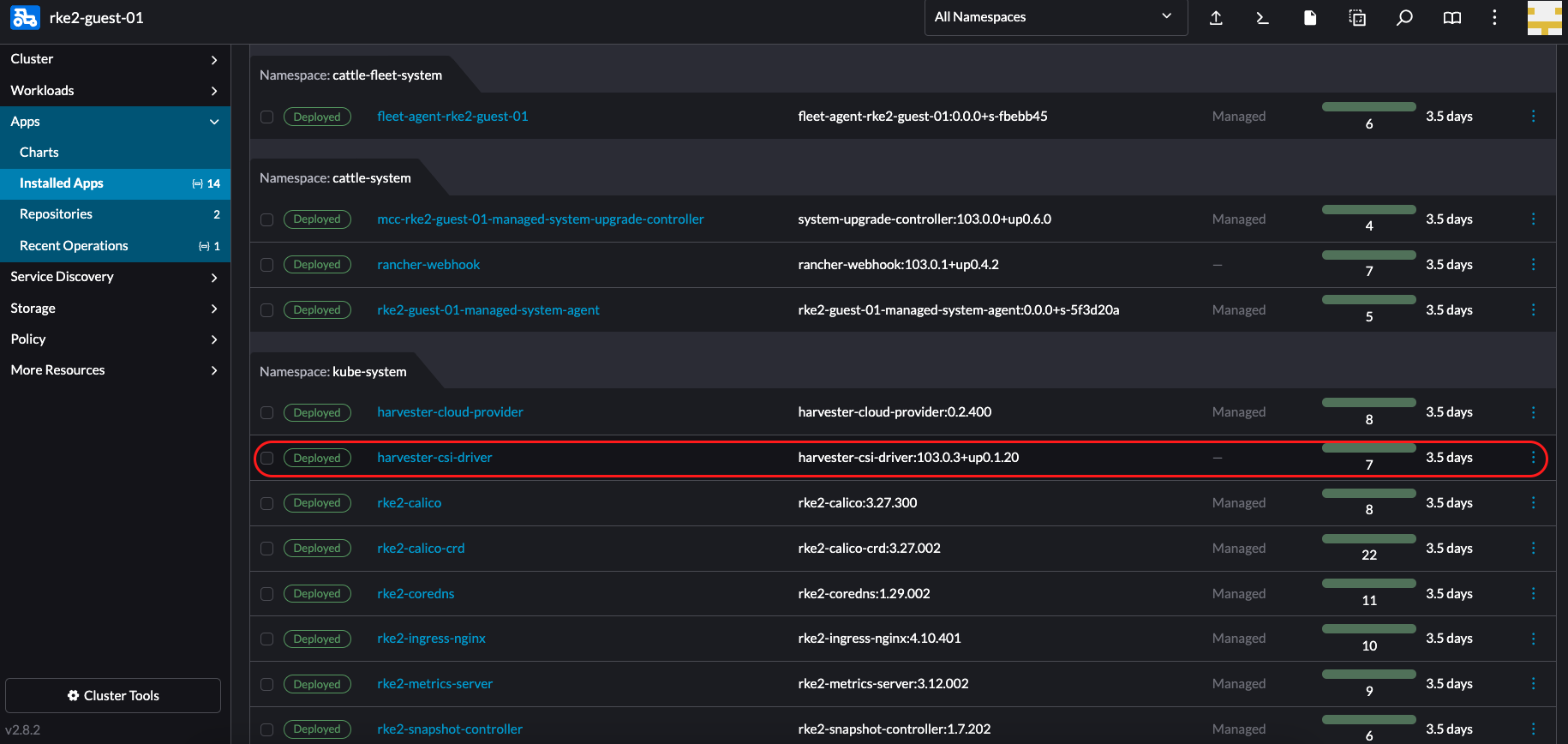The width and height of the screenshot is (1568, 744).
Task: Click the Download KubeConfig file icon
Action: 1310,18
